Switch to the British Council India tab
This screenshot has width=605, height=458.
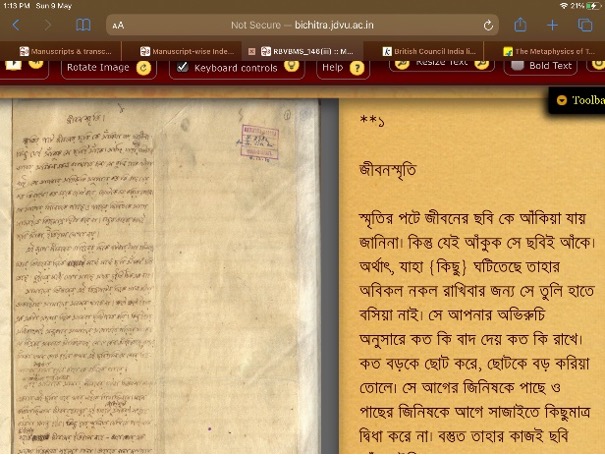[430, 49]
